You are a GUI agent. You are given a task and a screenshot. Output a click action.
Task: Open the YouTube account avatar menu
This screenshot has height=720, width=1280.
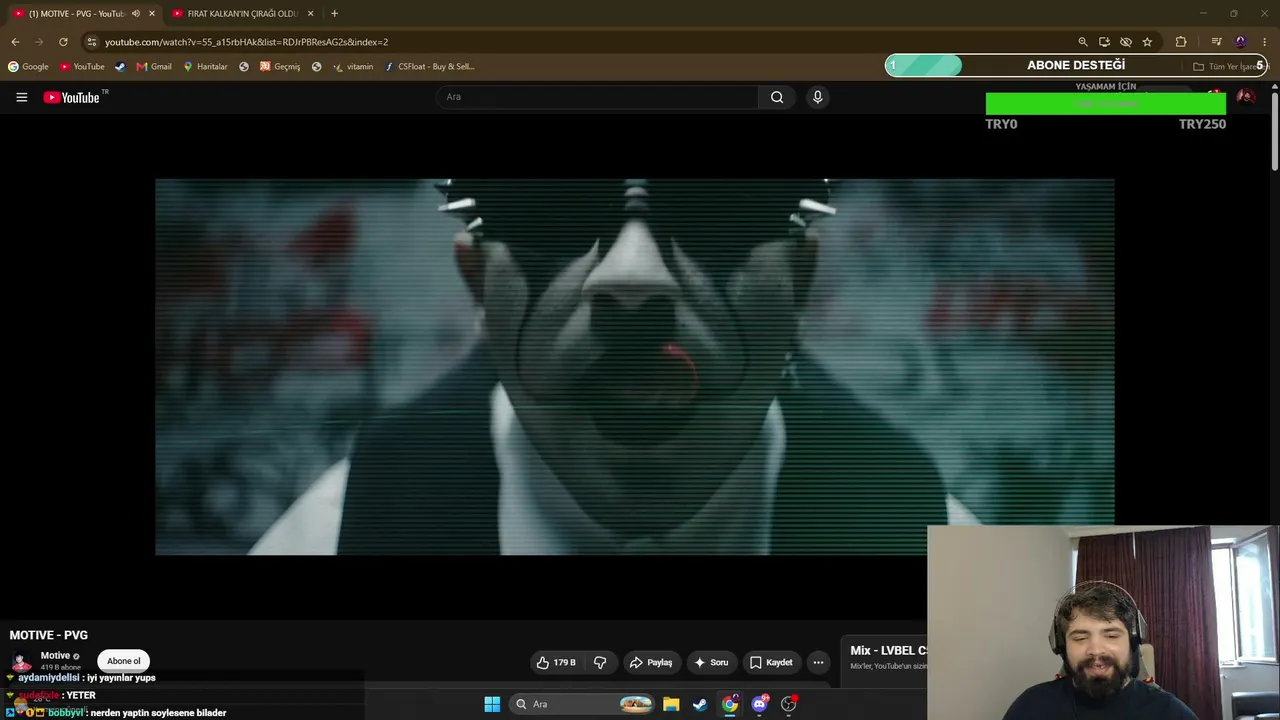pos(1245,97)
